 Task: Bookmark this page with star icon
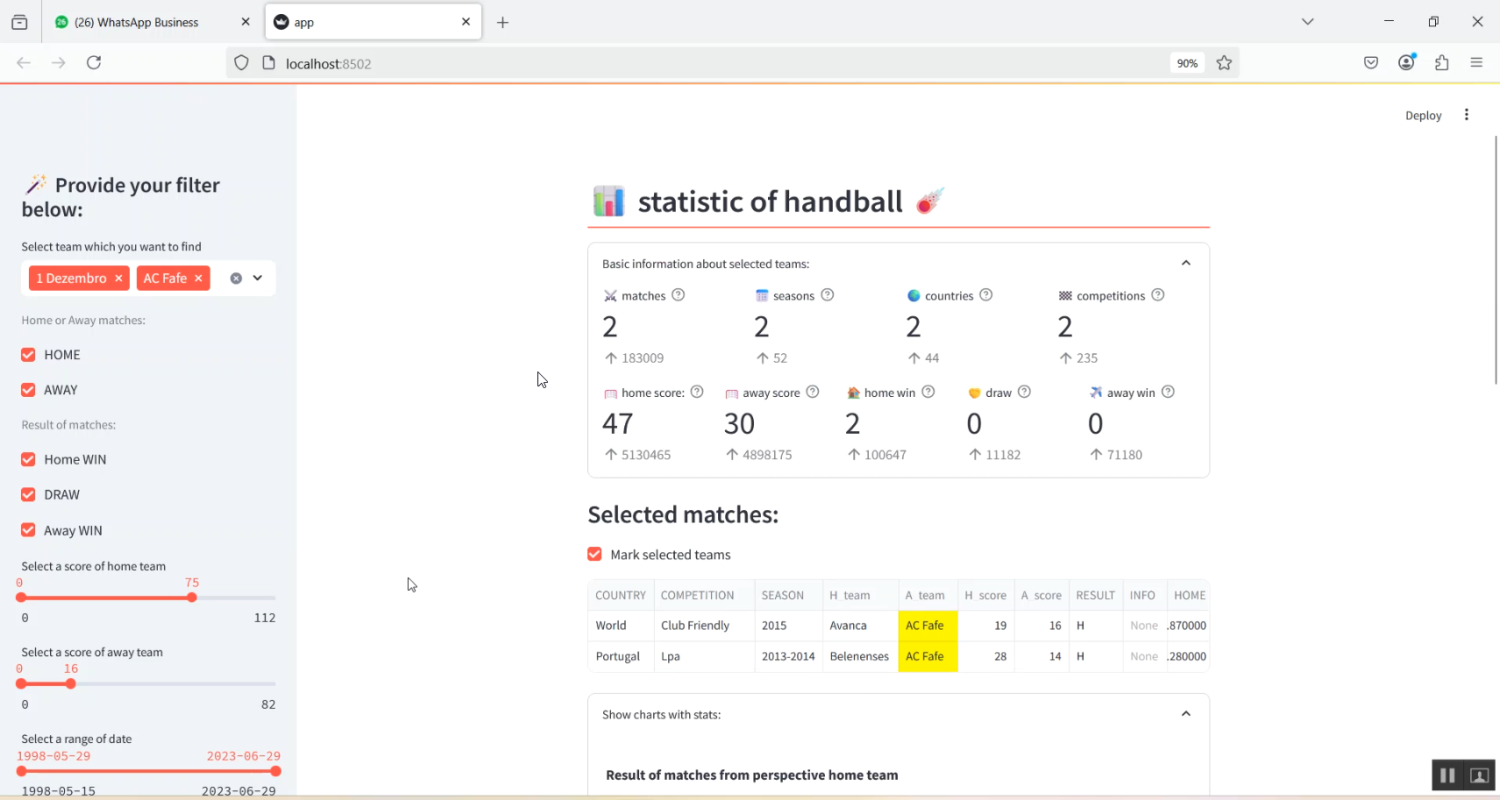(1224, 63)
